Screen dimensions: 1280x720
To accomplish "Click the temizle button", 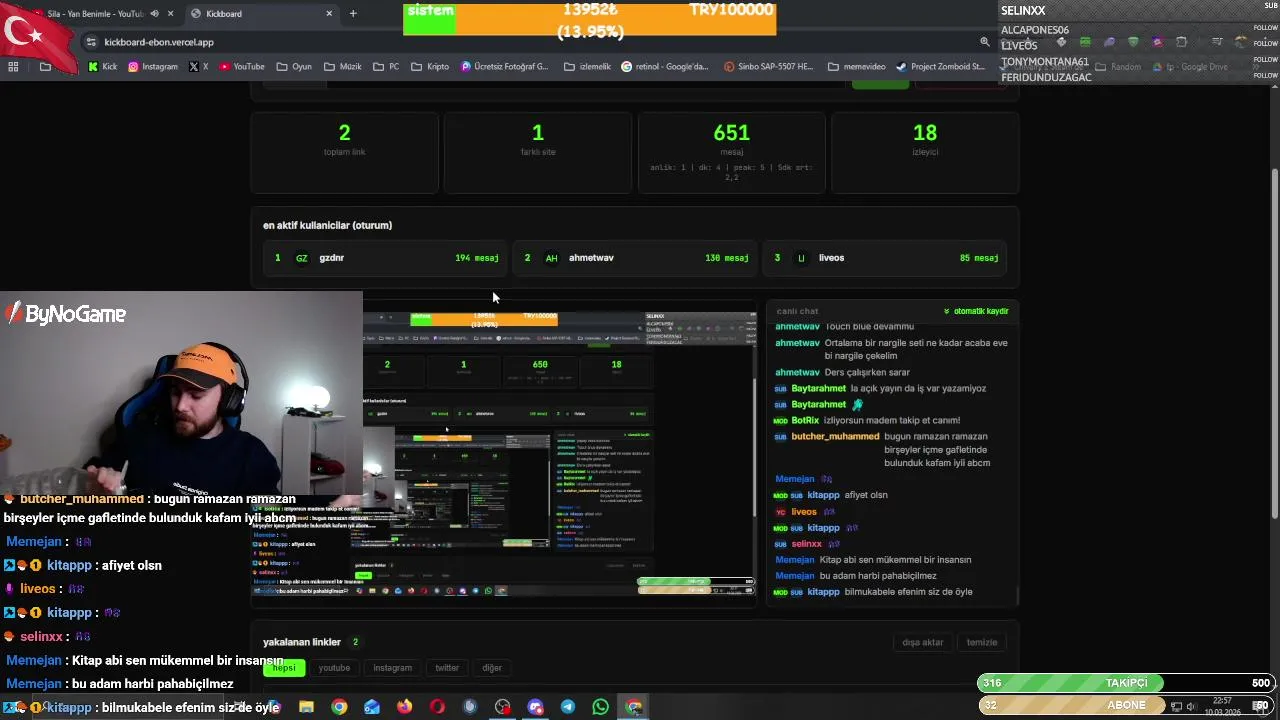I will (982, 643).
